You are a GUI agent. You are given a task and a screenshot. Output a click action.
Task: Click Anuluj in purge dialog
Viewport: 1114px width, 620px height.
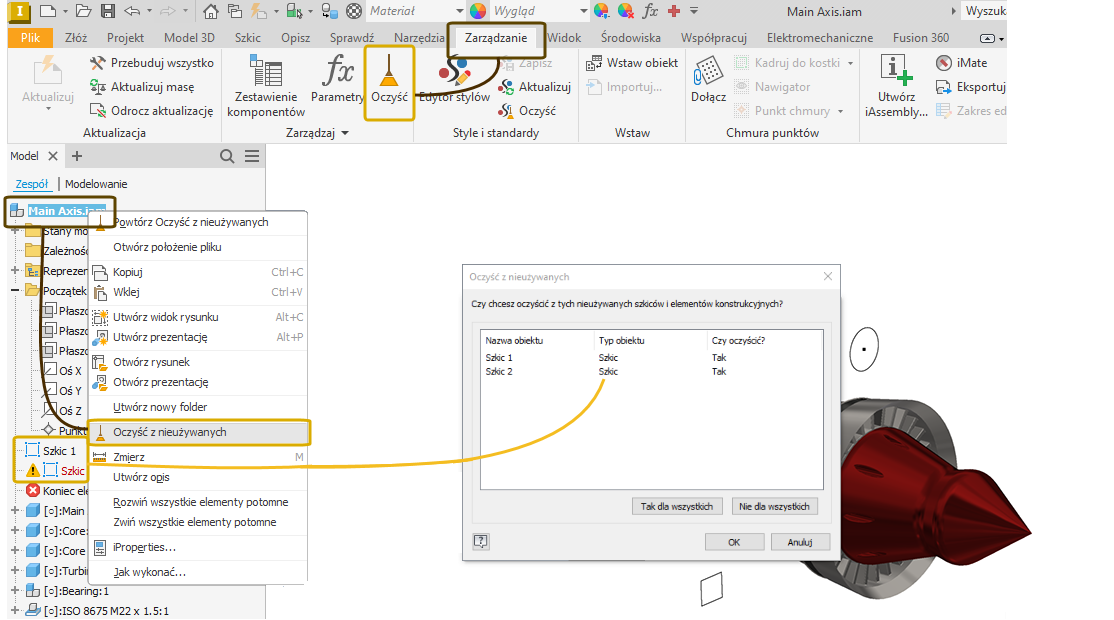click(799, 542)
